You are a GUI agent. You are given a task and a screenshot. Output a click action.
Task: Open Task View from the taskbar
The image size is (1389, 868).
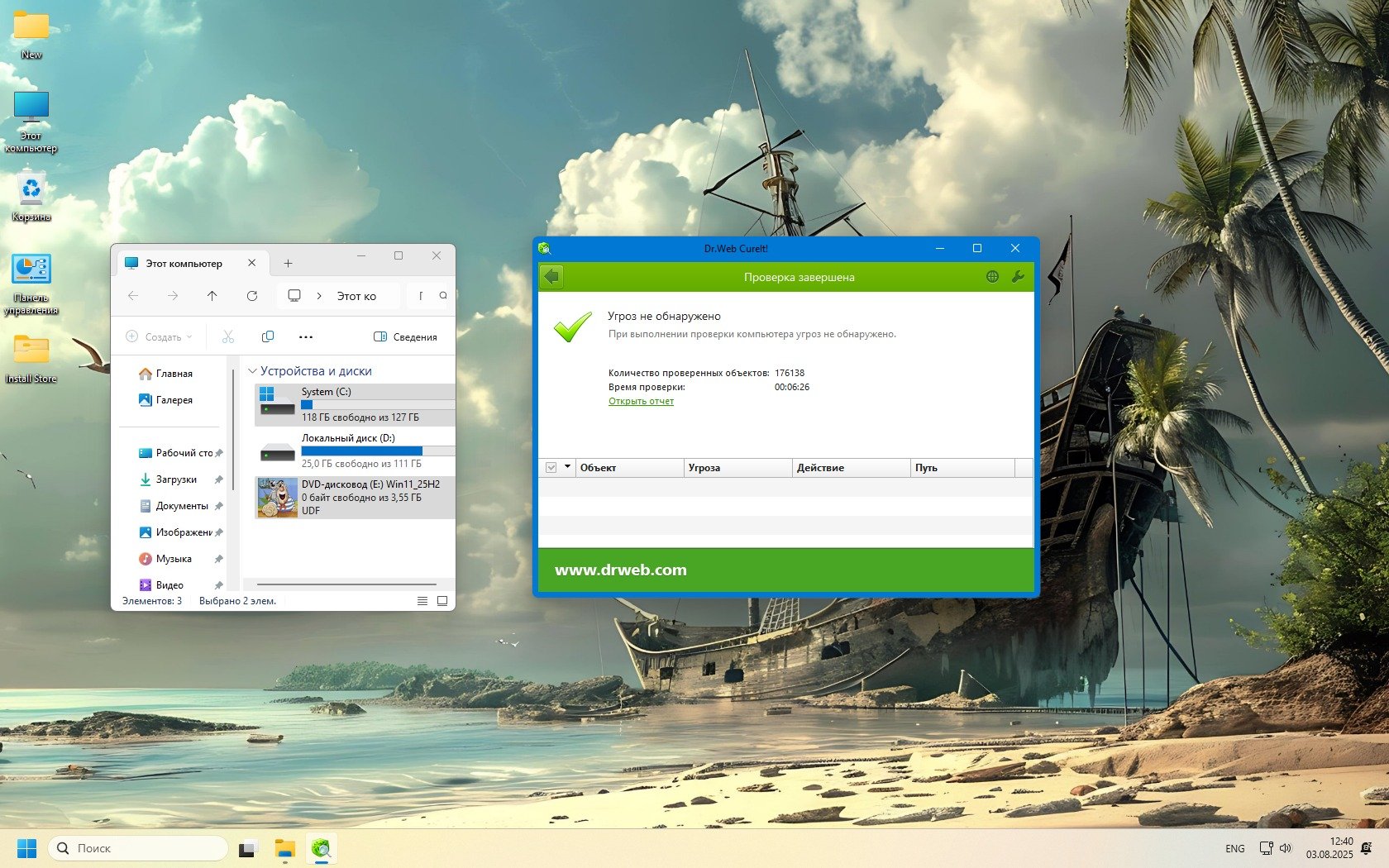(247, 849)
